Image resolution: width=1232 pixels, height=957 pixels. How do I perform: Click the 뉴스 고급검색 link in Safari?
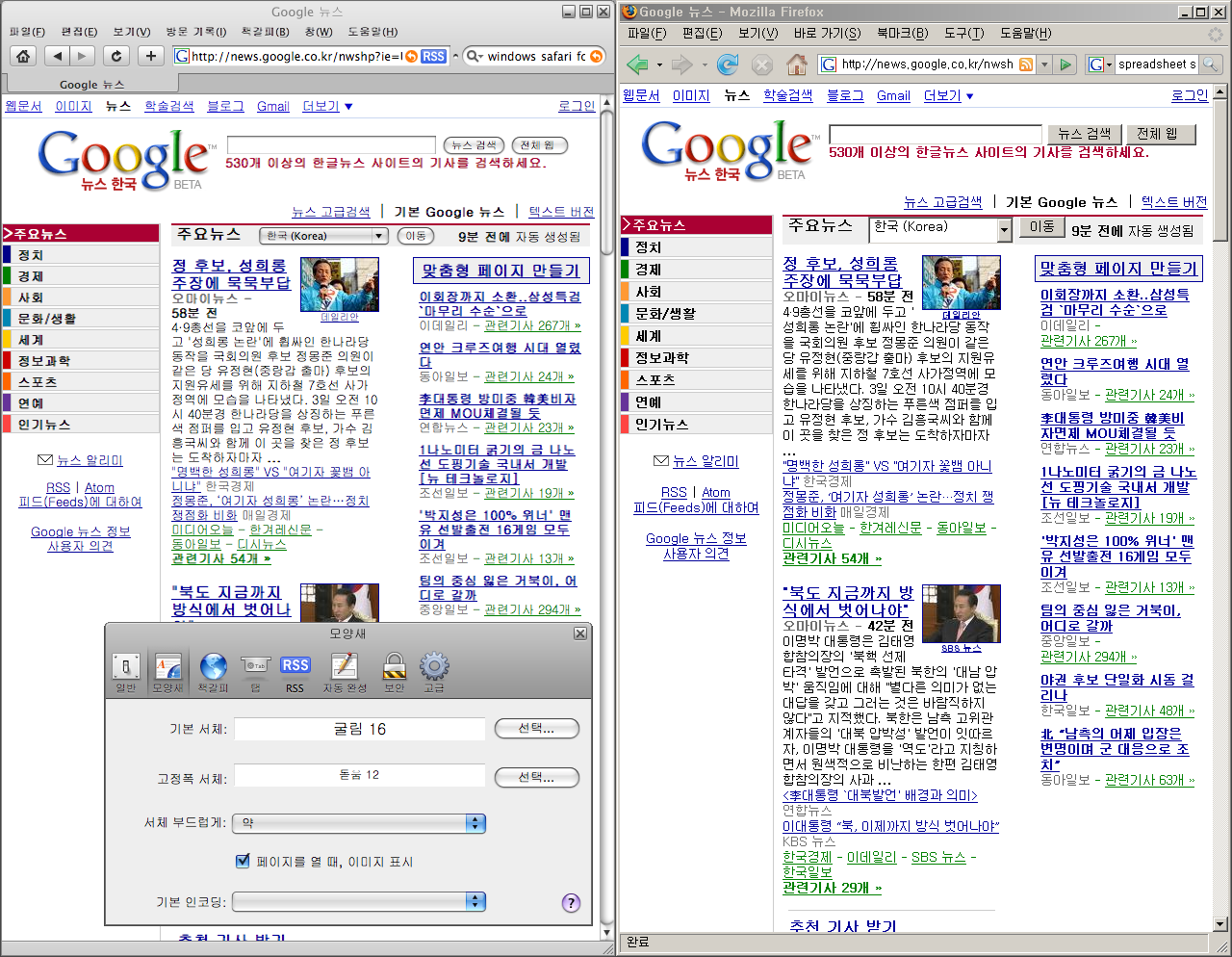click(331, 212)
